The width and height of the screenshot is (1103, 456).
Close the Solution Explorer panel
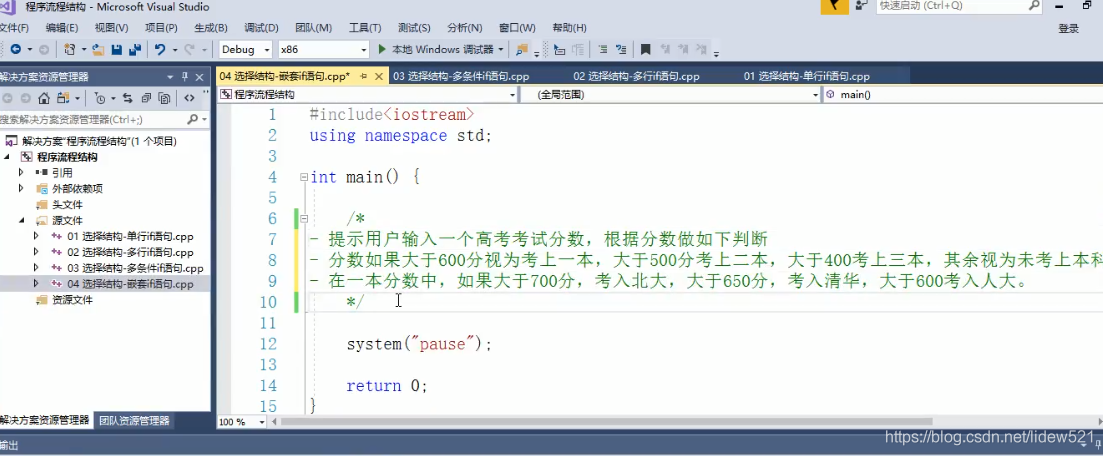pyautogui.click(x=199, y=77)
